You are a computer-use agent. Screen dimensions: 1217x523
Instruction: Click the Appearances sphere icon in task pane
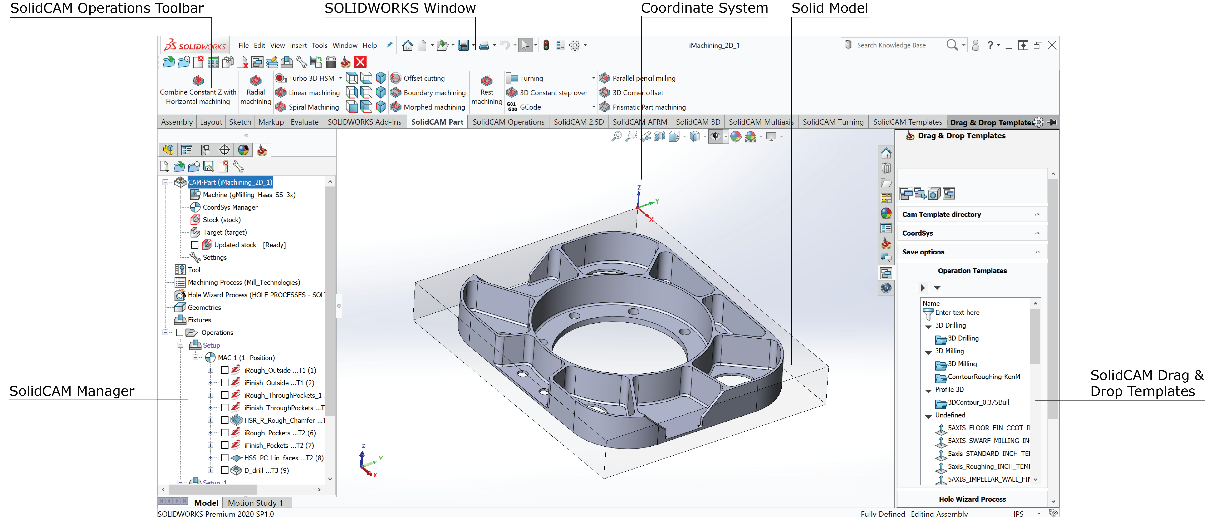(886, 213)
